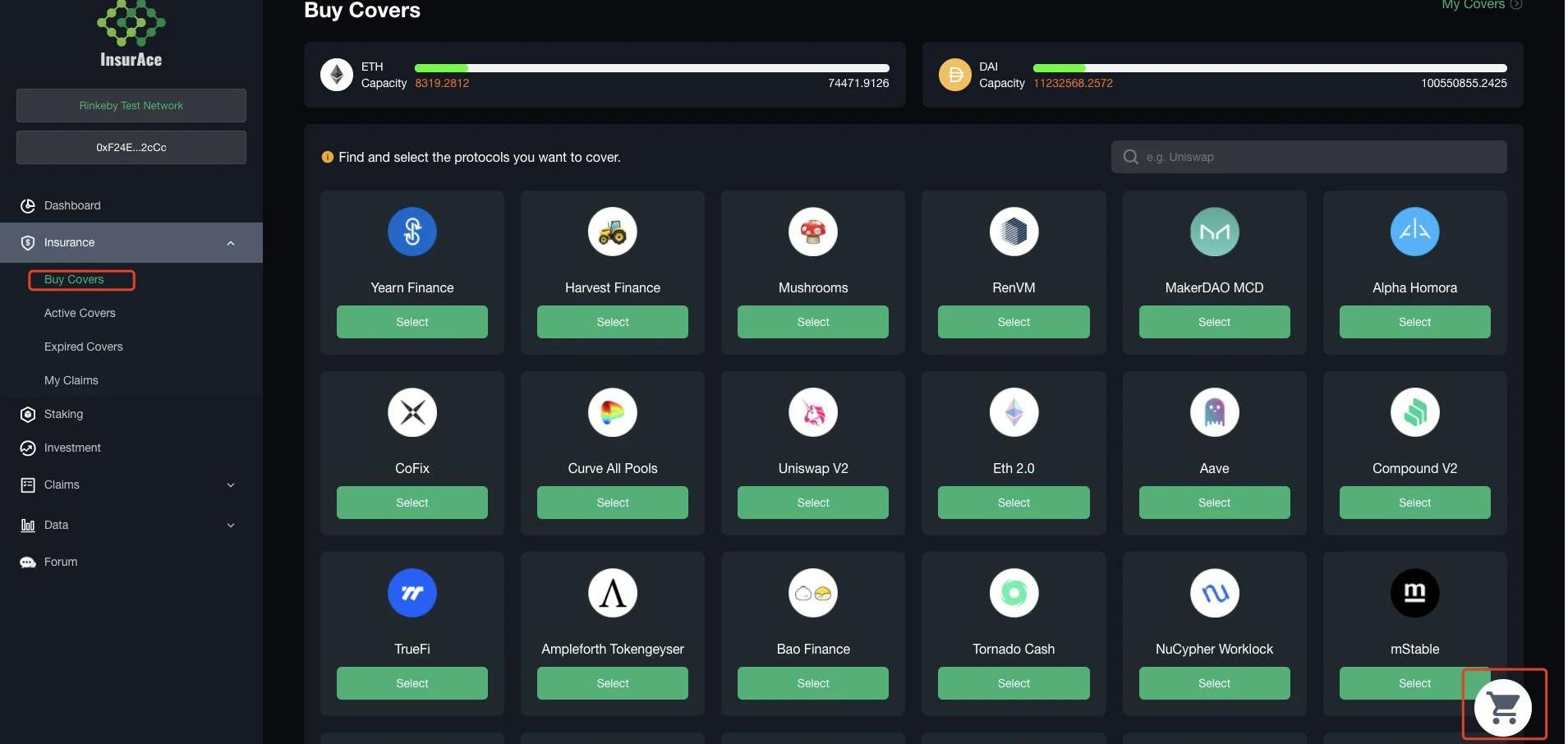
Task: Select Yearn Finance cover
Action: pos(412,322)
